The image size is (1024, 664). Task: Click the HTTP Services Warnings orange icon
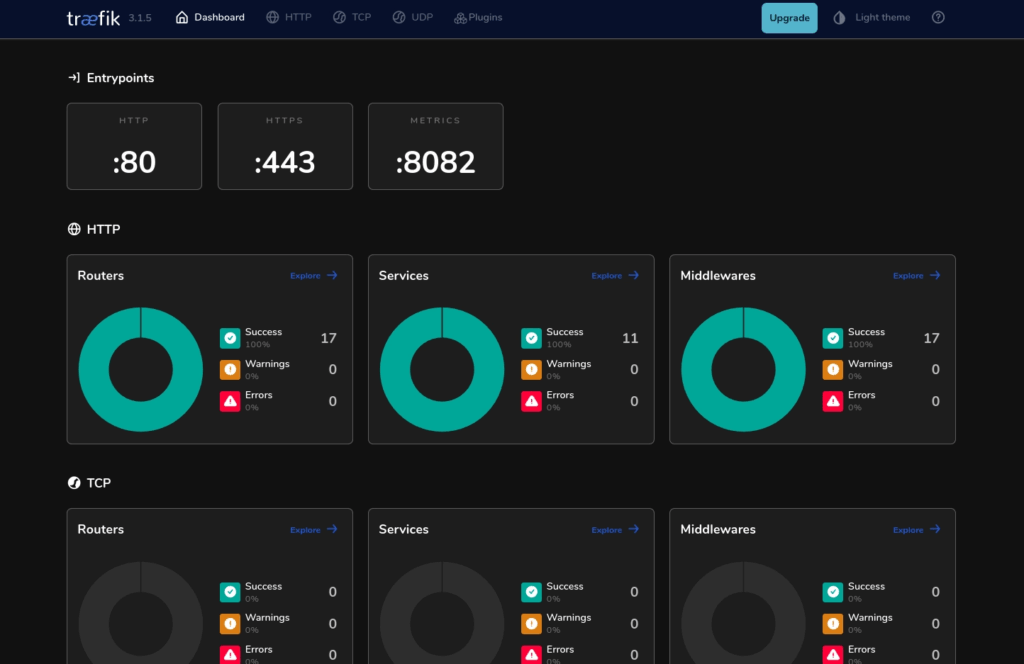[x=531, y=370]
